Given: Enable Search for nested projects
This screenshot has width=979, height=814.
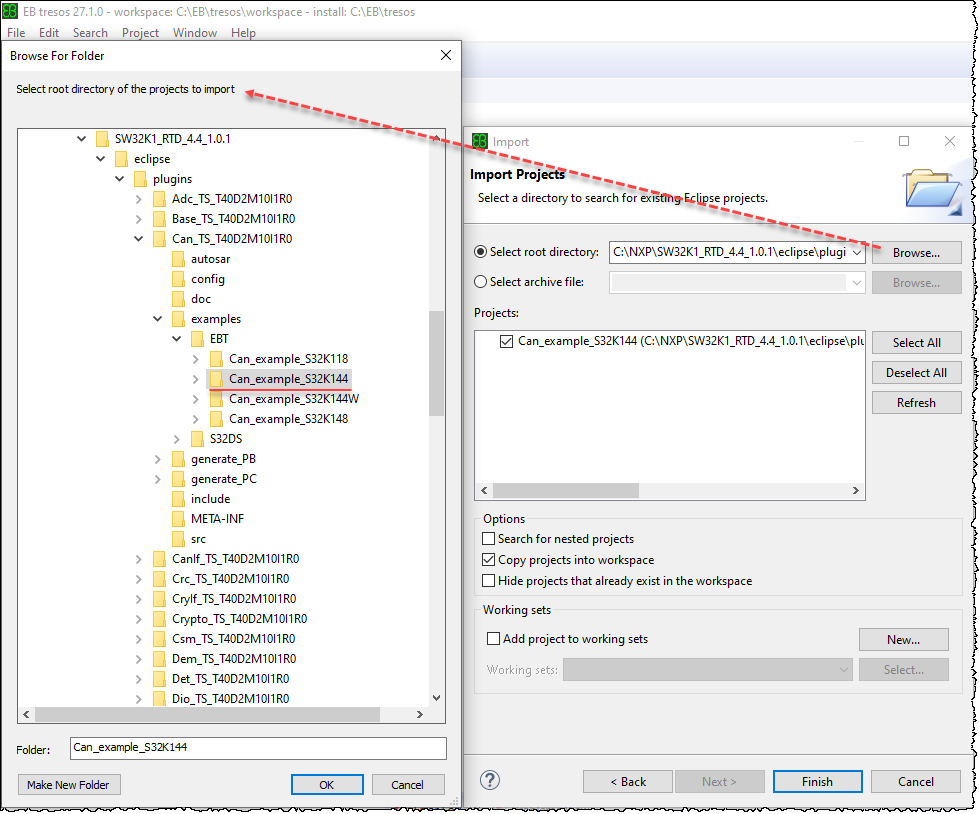Looking at the screenshot, I should coord(489,538).
